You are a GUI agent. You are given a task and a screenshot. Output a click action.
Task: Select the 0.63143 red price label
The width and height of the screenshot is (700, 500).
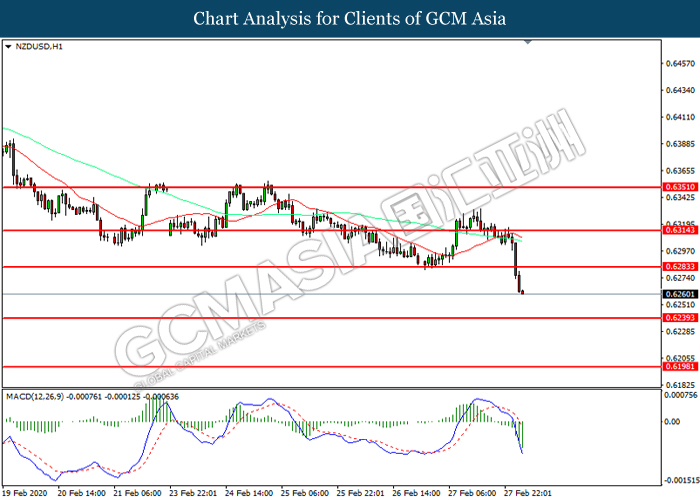680,230
